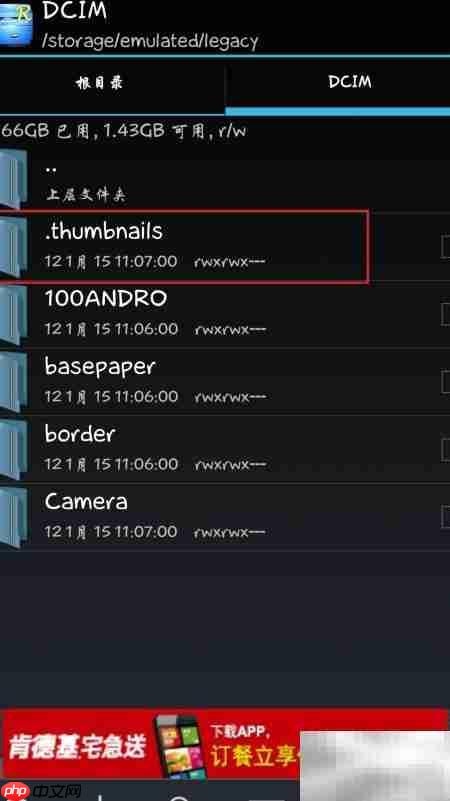Switch to the 根目录 tab
Viewport: 450px width, 801px height.
(x=112, y=83)
